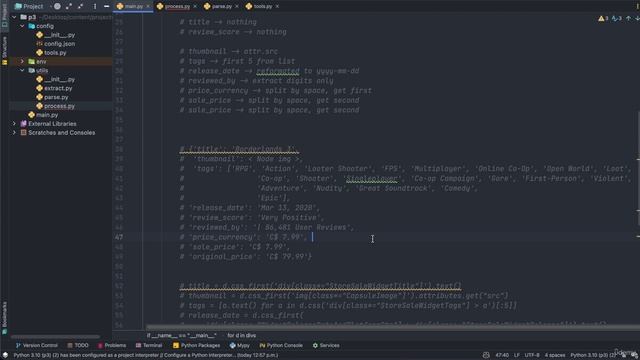The image size is (640, 360).
Task: Click the breadcrumb for d in divs
Action: 242,336
